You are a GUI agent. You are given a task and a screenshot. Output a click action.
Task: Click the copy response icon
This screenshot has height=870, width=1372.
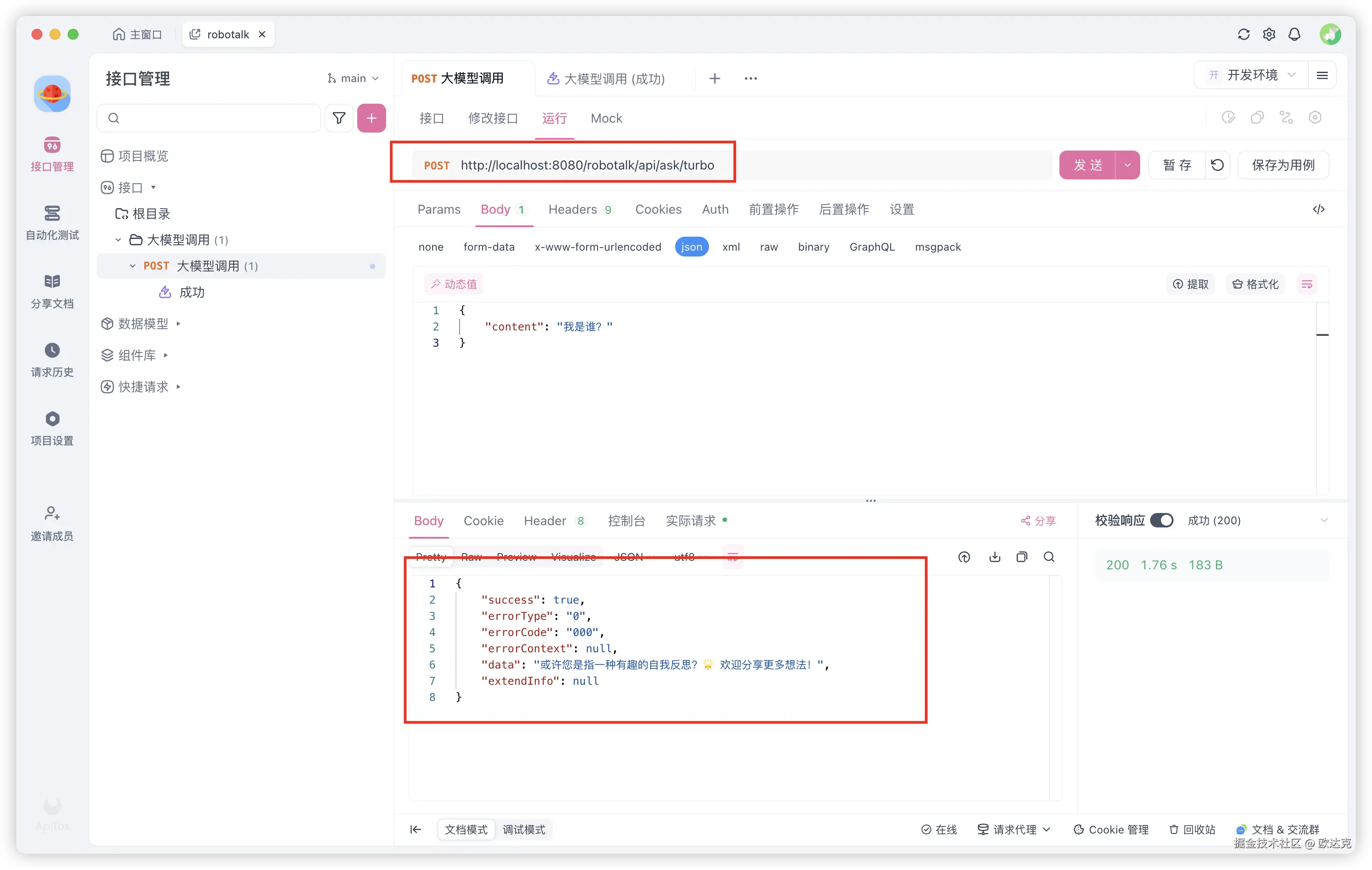[1022, 557]
